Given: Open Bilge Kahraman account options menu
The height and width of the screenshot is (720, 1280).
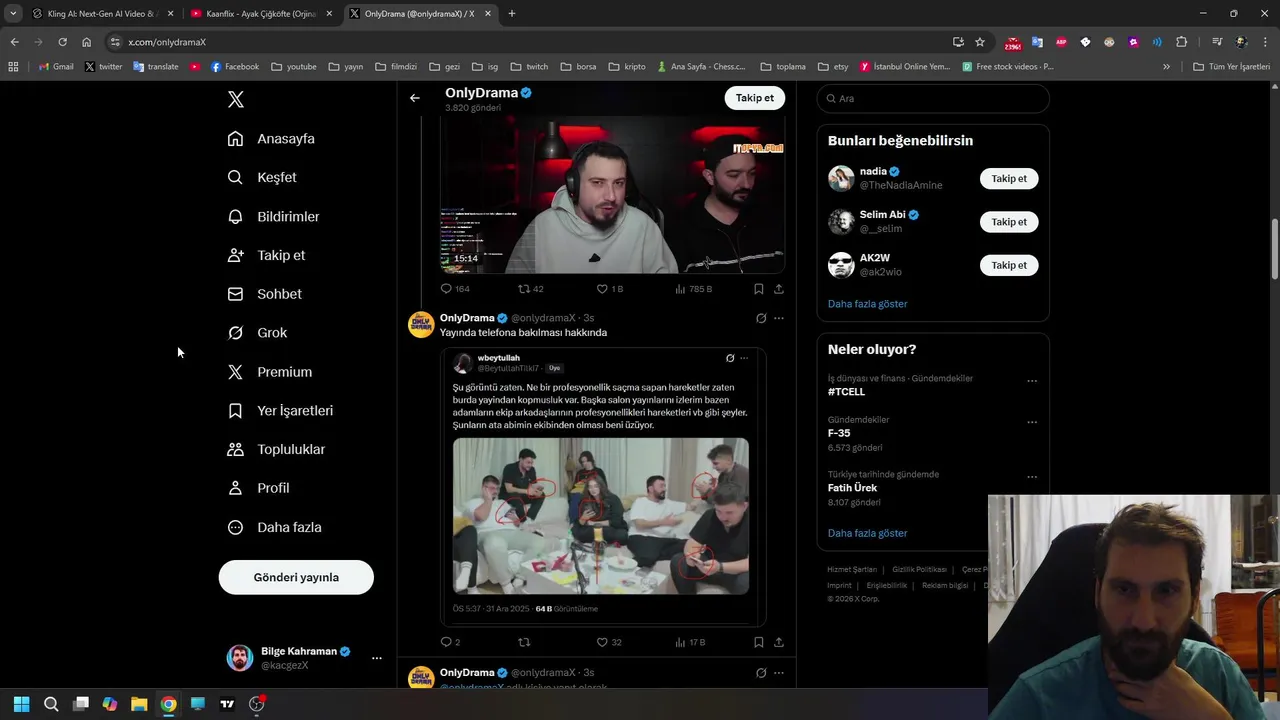Looking at the screenshot, I should pyautogui.click(x=377, y=658).
